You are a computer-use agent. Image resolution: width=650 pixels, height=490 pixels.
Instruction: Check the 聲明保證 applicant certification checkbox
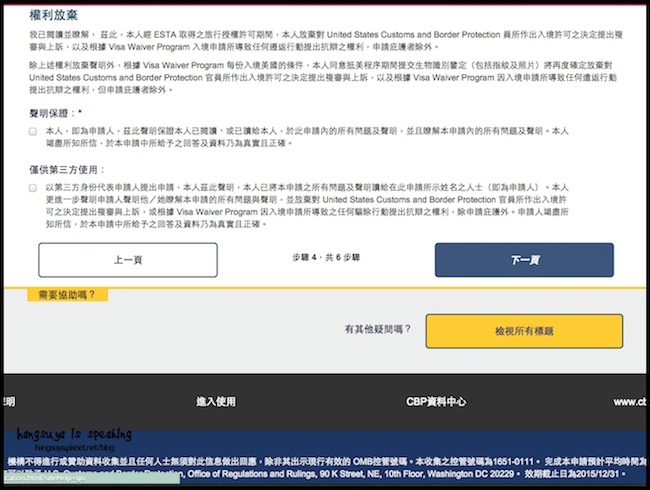click(x=33, y=132)
